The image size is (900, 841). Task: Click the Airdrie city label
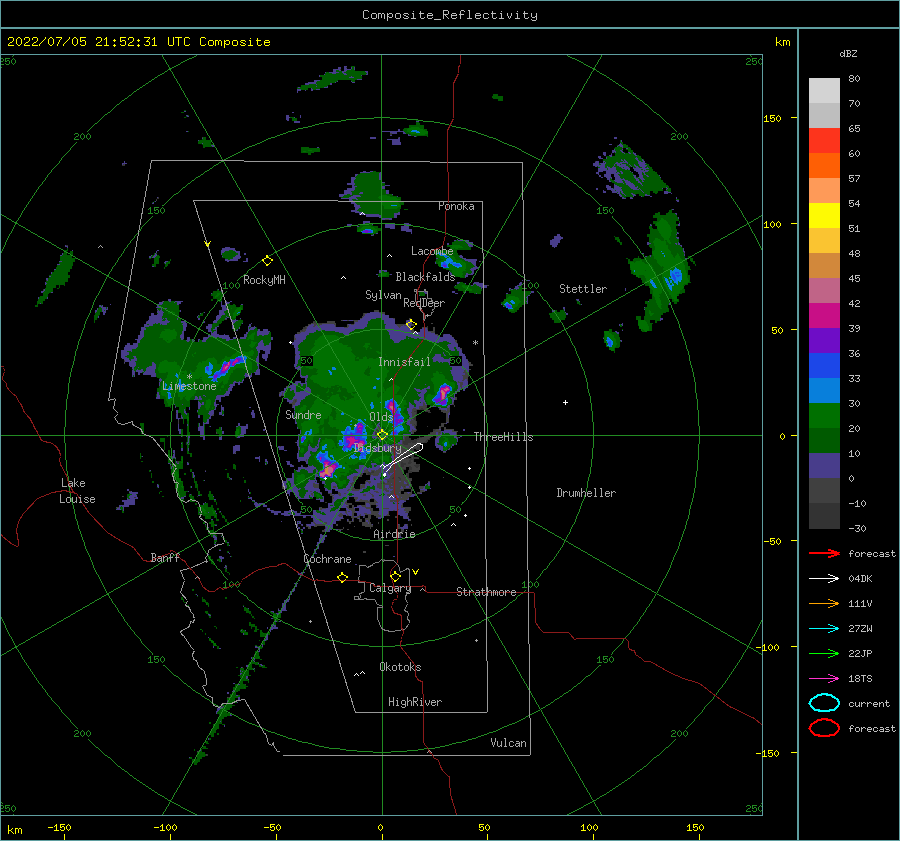(394, 534)
